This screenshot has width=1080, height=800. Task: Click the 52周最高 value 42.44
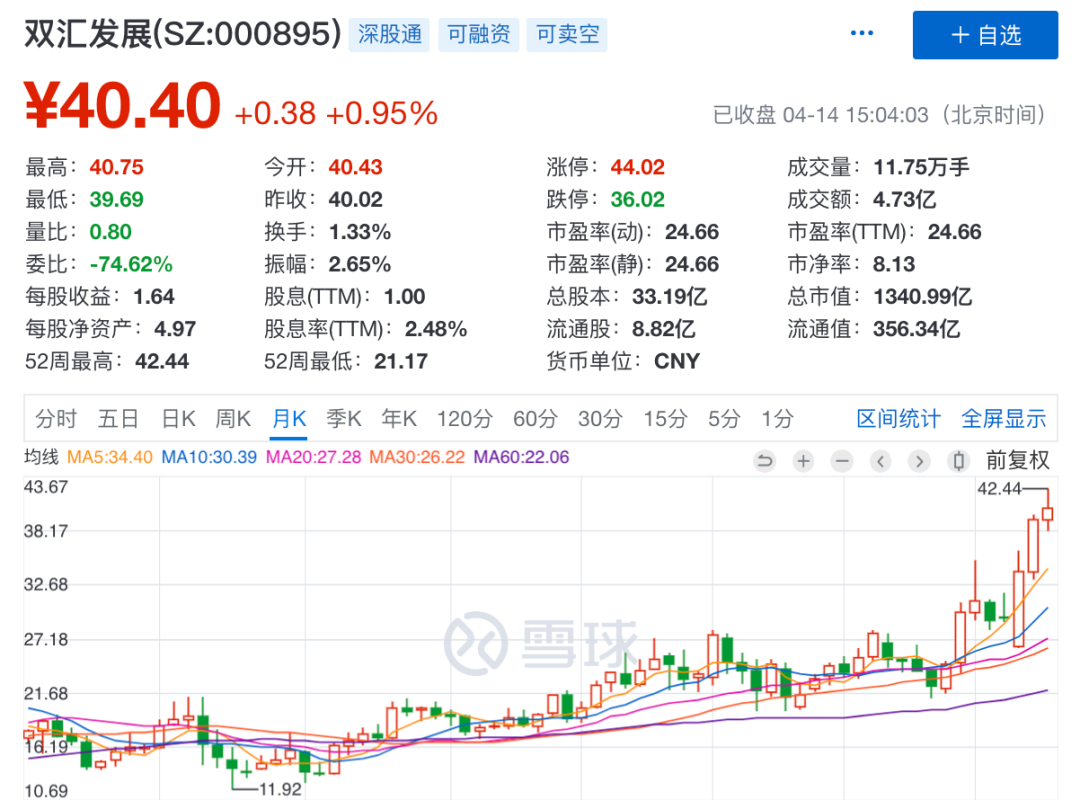(162, 361)
